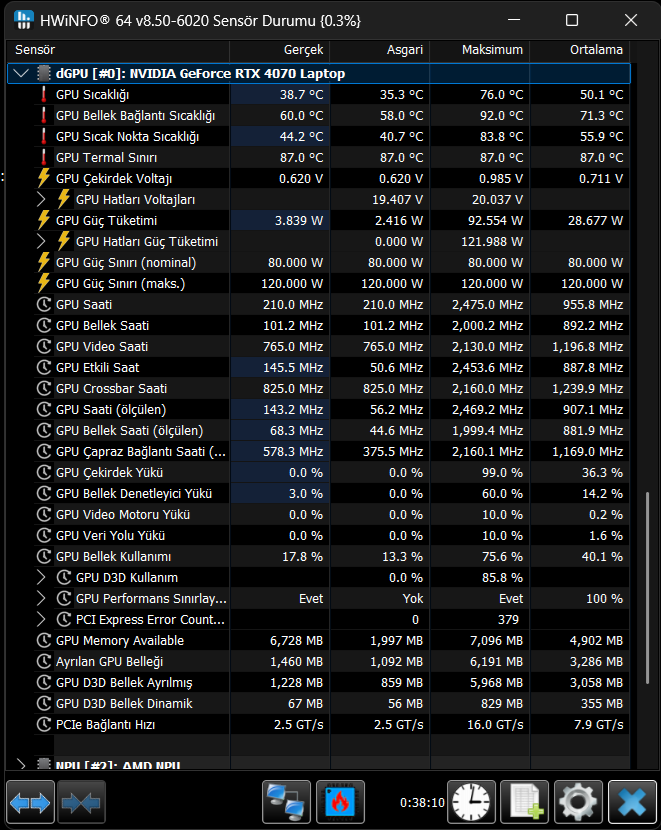Viewport: 661px width, 830px height.
Task: Click the 0:38:10 elapsed time readout
Action: pos(422,803)
